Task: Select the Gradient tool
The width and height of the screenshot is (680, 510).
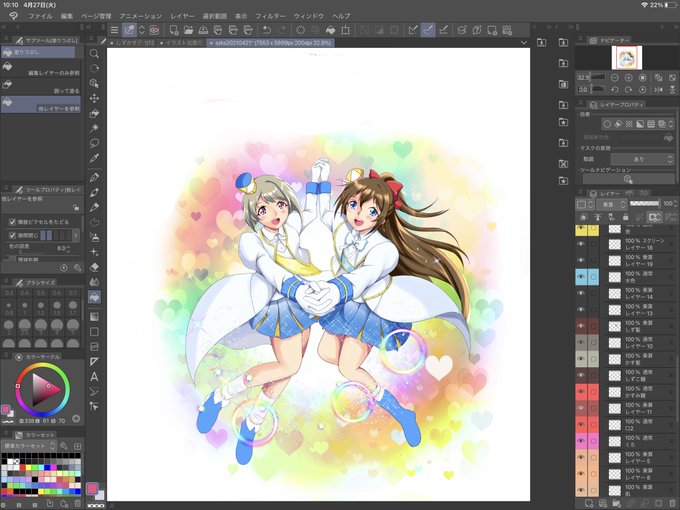Action: point(94,317)
